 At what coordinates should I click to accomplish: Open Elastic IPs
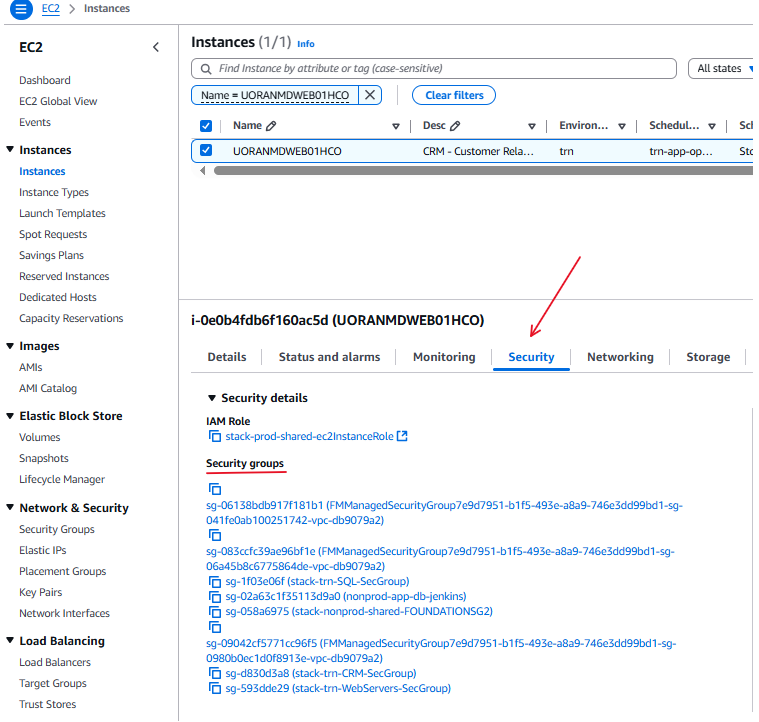43,550
